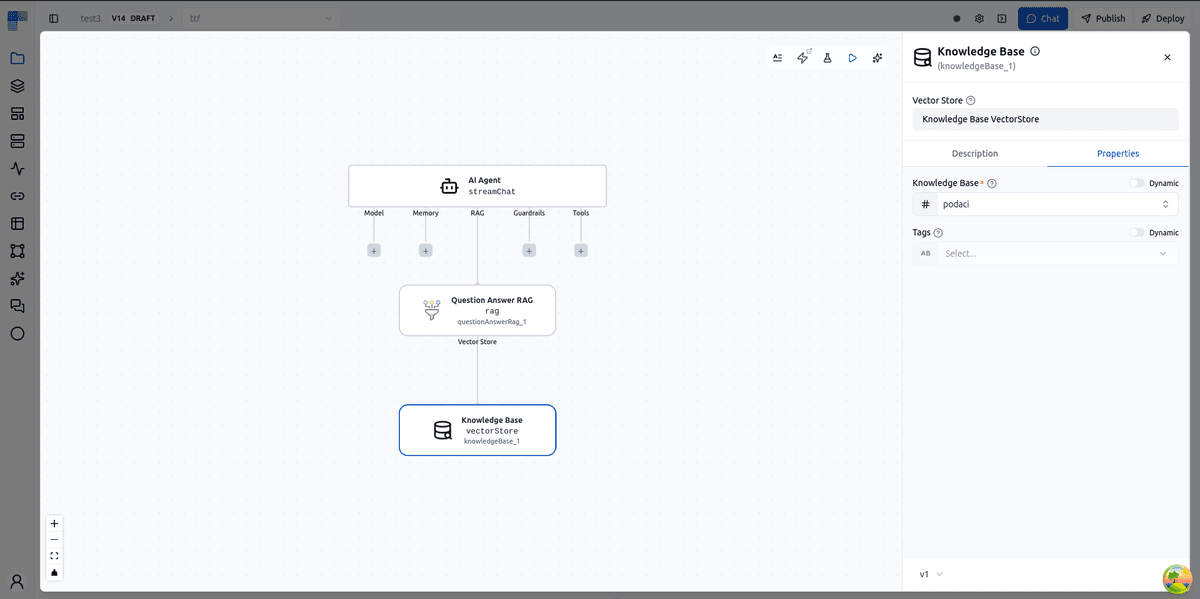Switch to the Description tab
Viewport: 1200px width, 599px height.
tap(975, 154)
